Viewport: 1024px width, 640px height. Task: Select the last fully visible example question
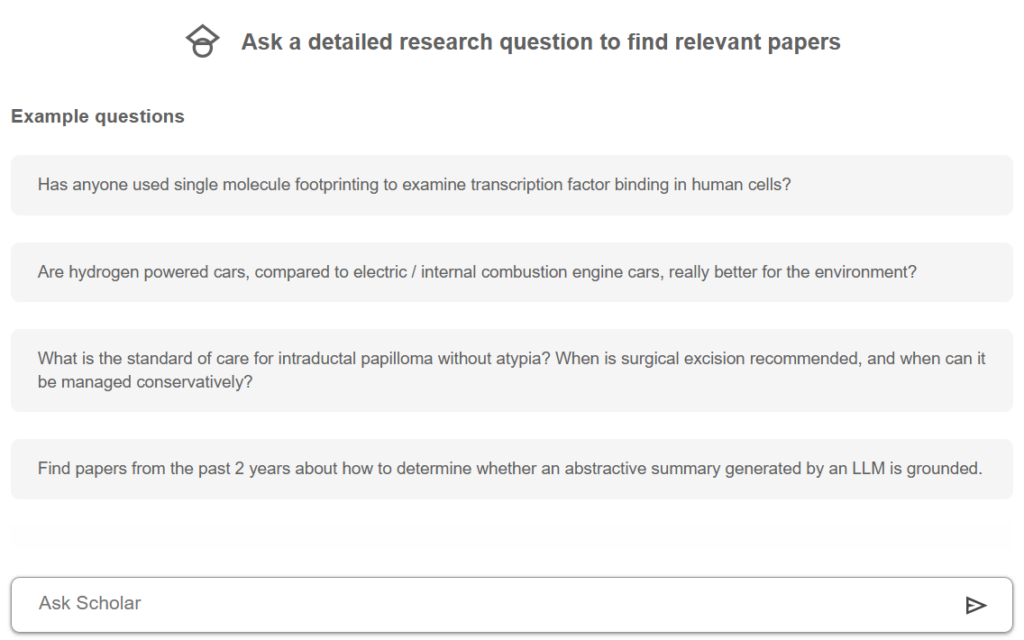511,468
